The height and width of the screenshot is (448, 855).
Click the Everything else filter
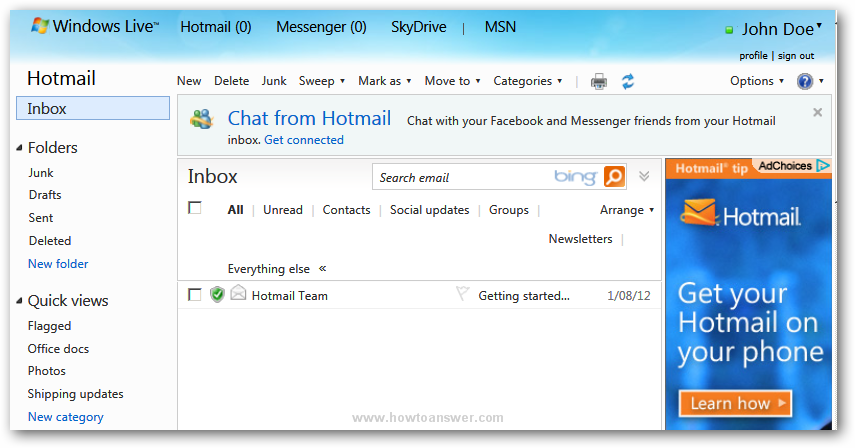point(269,269)
